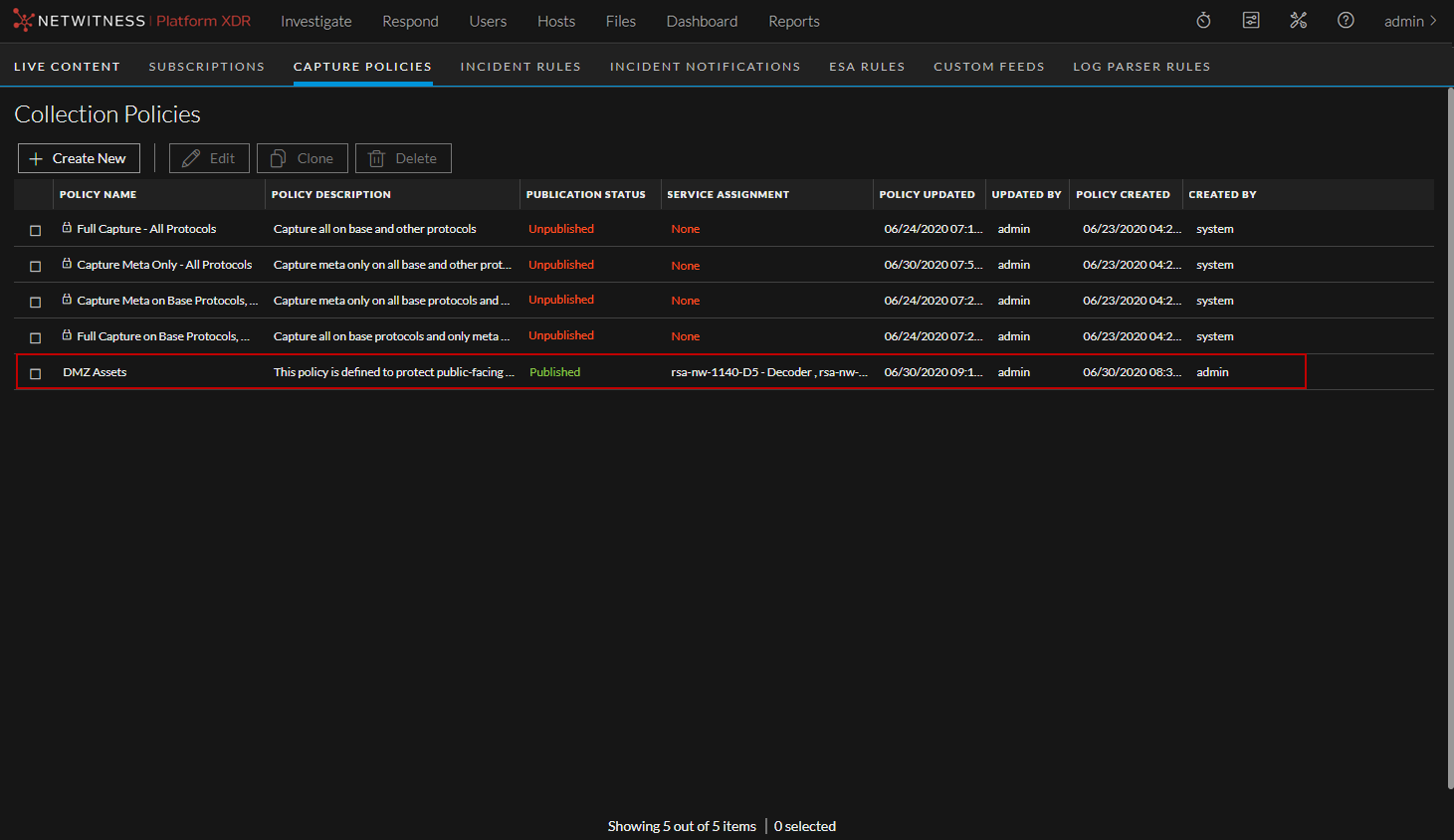This screenshot has width=1454, height=840.
Task: Click the NetWitness logo icon
Action: [x=24, y=21]
